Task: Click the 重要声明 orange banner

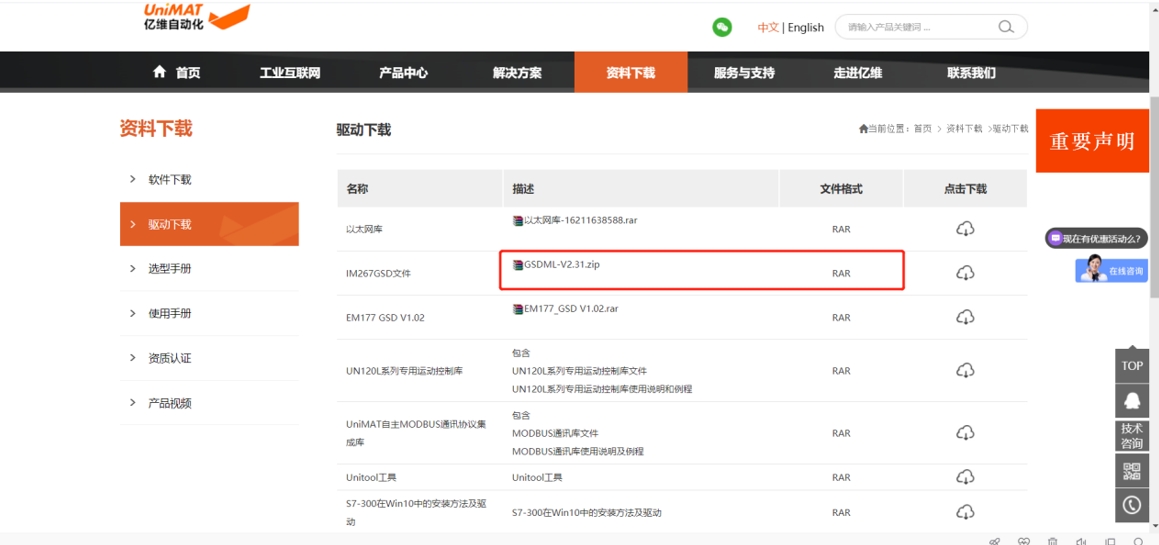Action: click(1092, 141)
